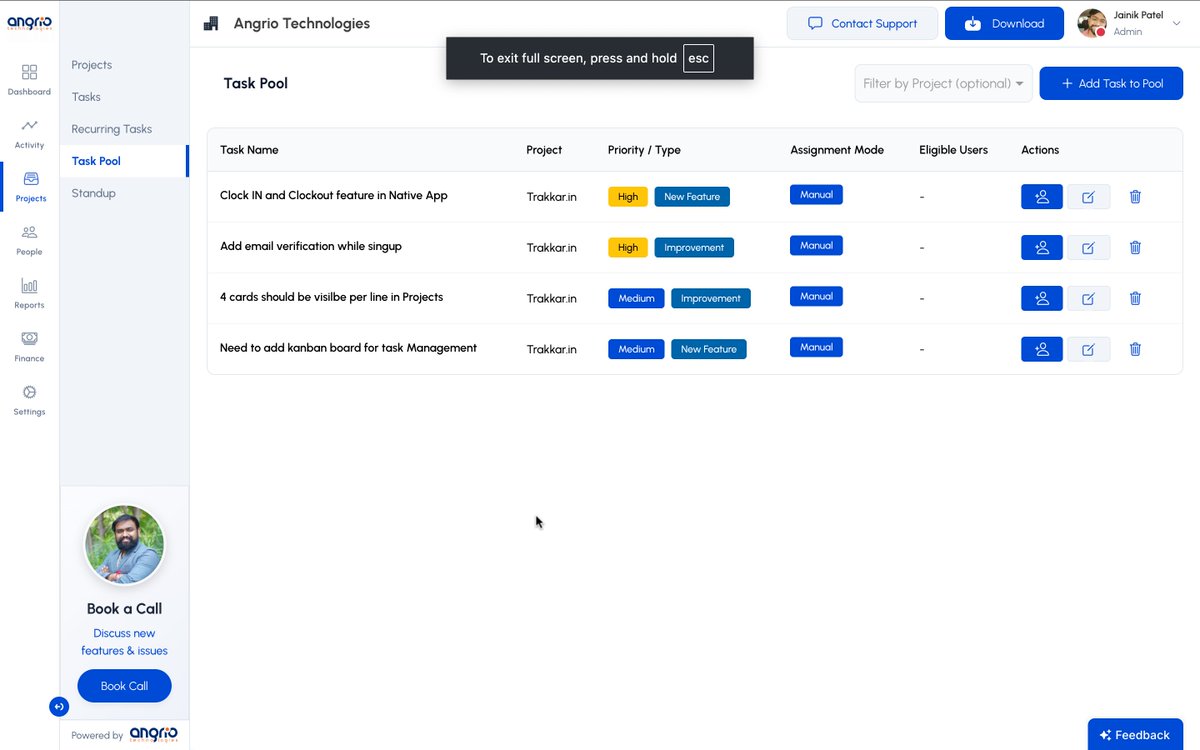The image size is (1200, 750).
Task: Open the Filter by Project dropdown
Action: point(943,83)
